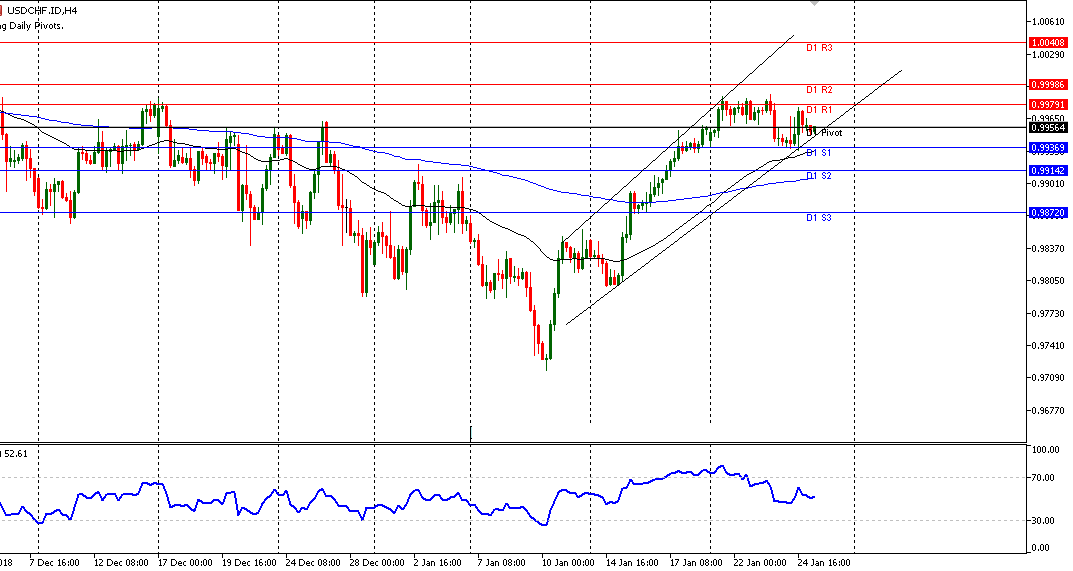Select the D1 R1 resistance label

tap(820, 109)
